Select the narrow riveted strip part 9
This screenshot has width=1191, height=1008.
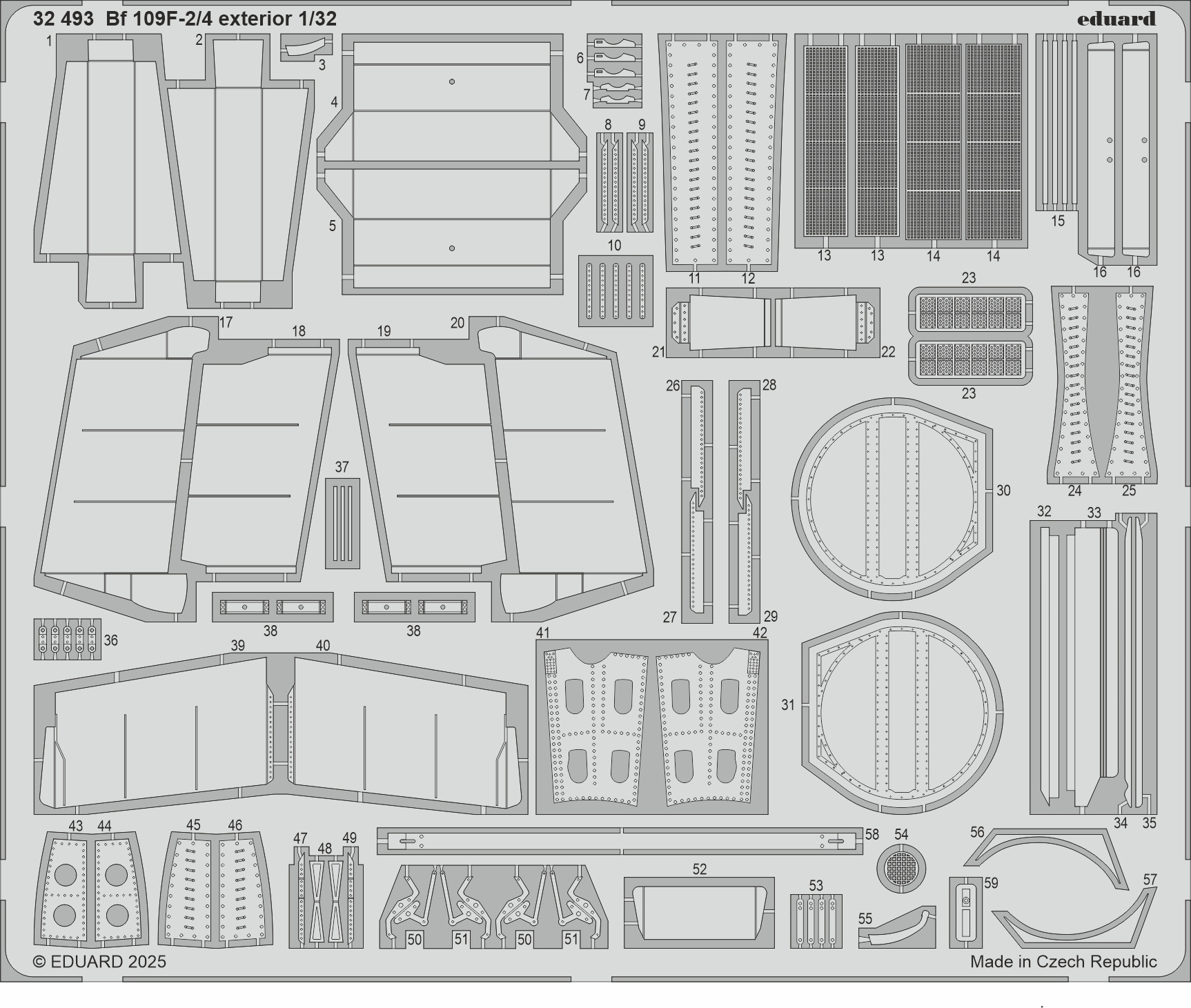pyautogui.click(x=640, y=182)
